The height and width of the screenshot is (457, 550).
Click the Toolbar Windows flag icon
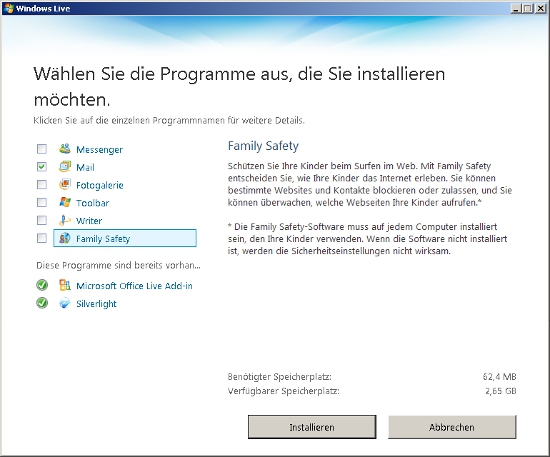coord(65,202)
